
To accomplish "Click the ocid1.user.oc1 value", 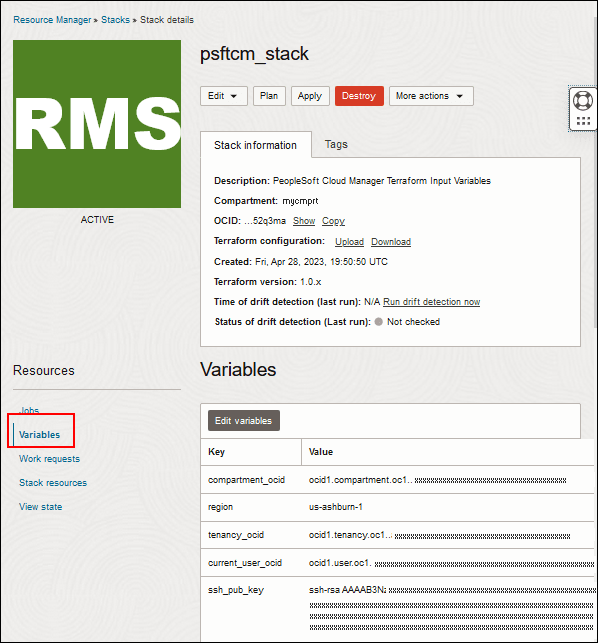I will [451, 563].
